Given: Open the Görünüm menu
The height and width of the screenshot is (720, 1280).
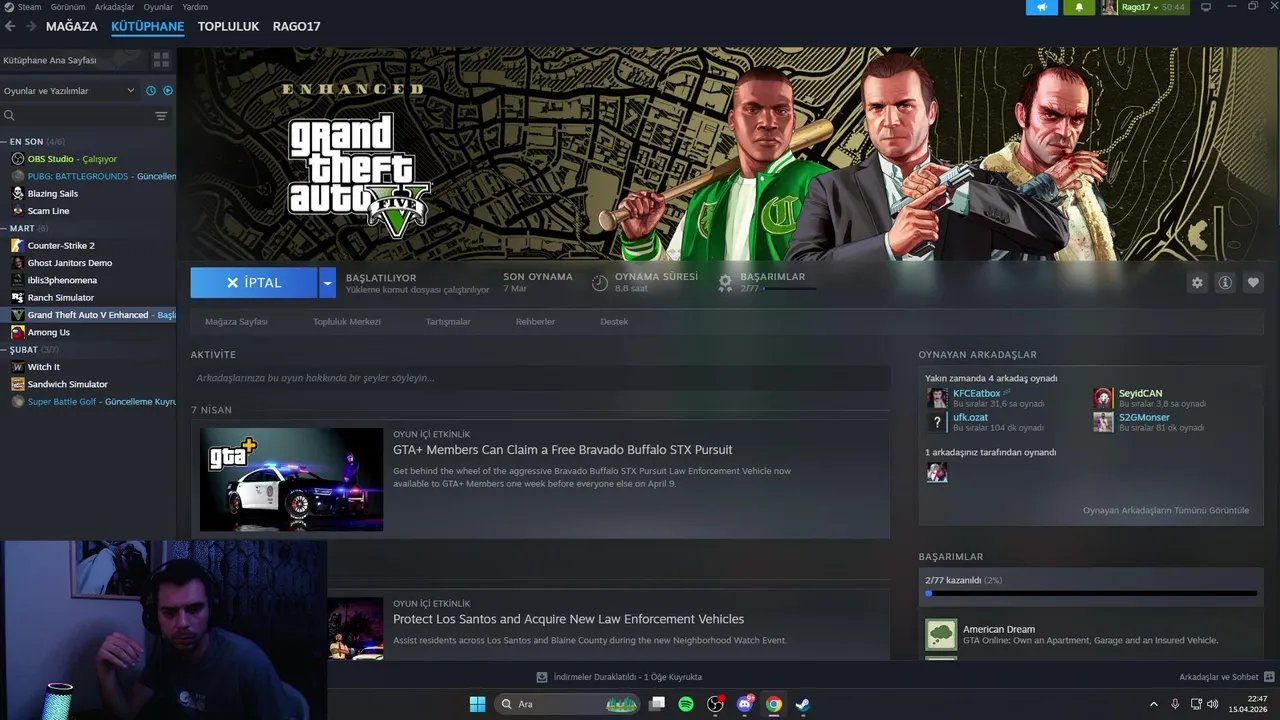Looking at the screenshot, I should tap(68, 7).
